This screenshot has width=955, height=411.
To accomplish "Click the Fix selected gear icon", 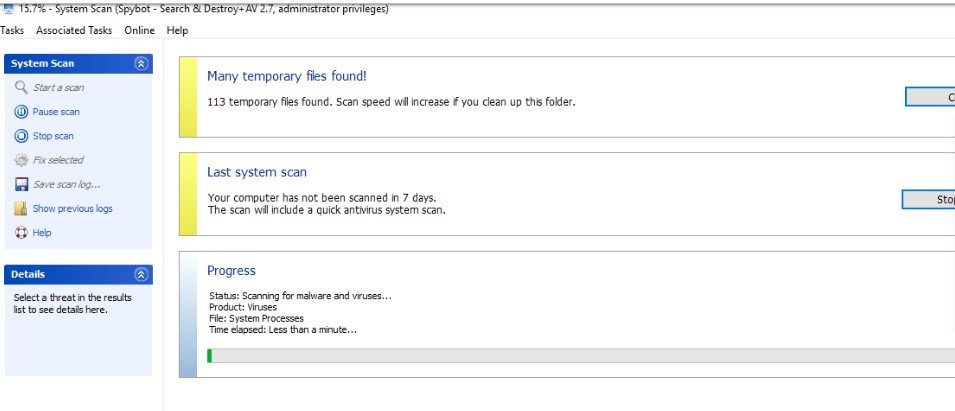I will [21, 160].
